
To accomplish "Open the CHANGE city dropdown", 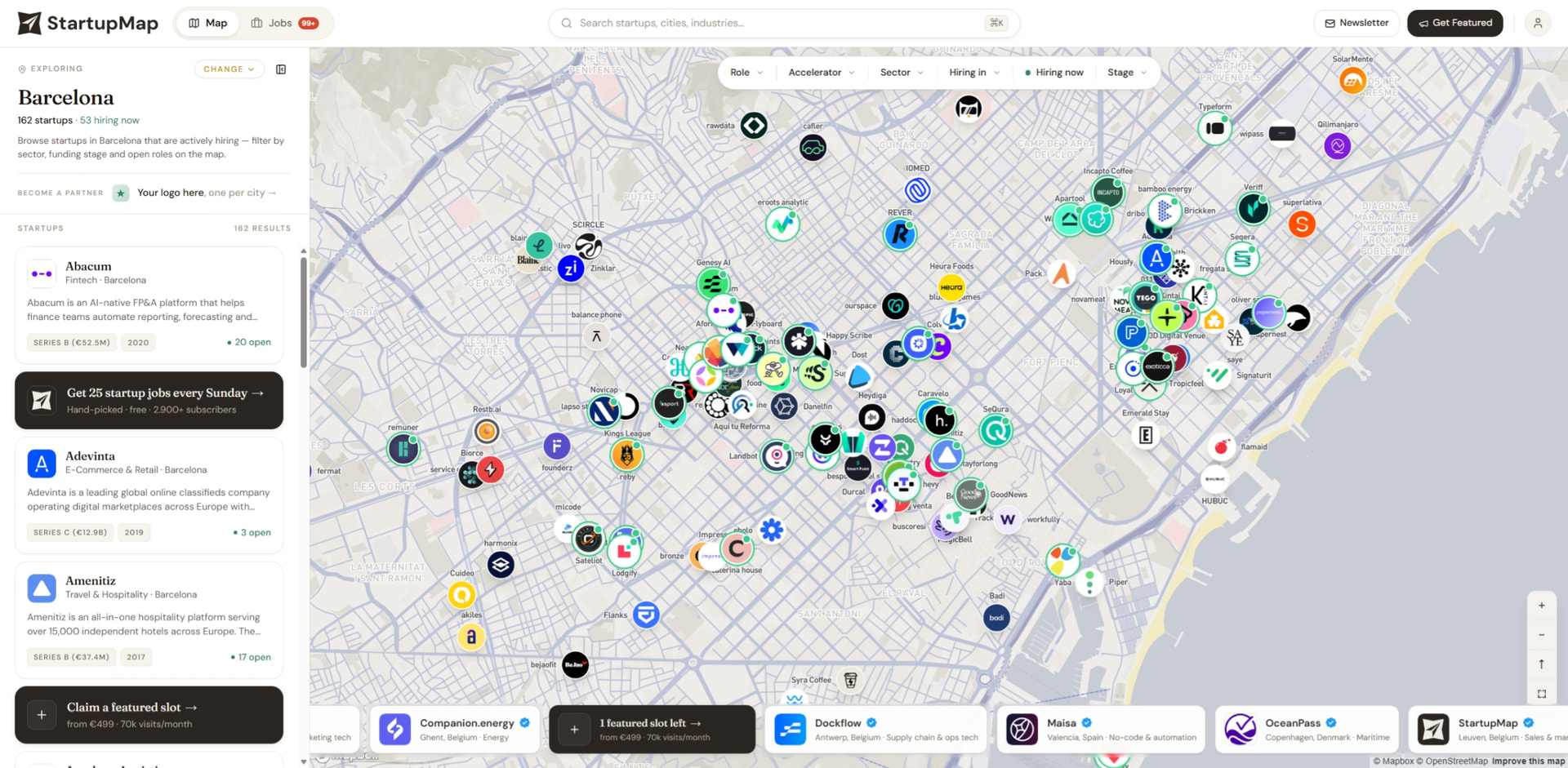I will click(x=229, y=69).
